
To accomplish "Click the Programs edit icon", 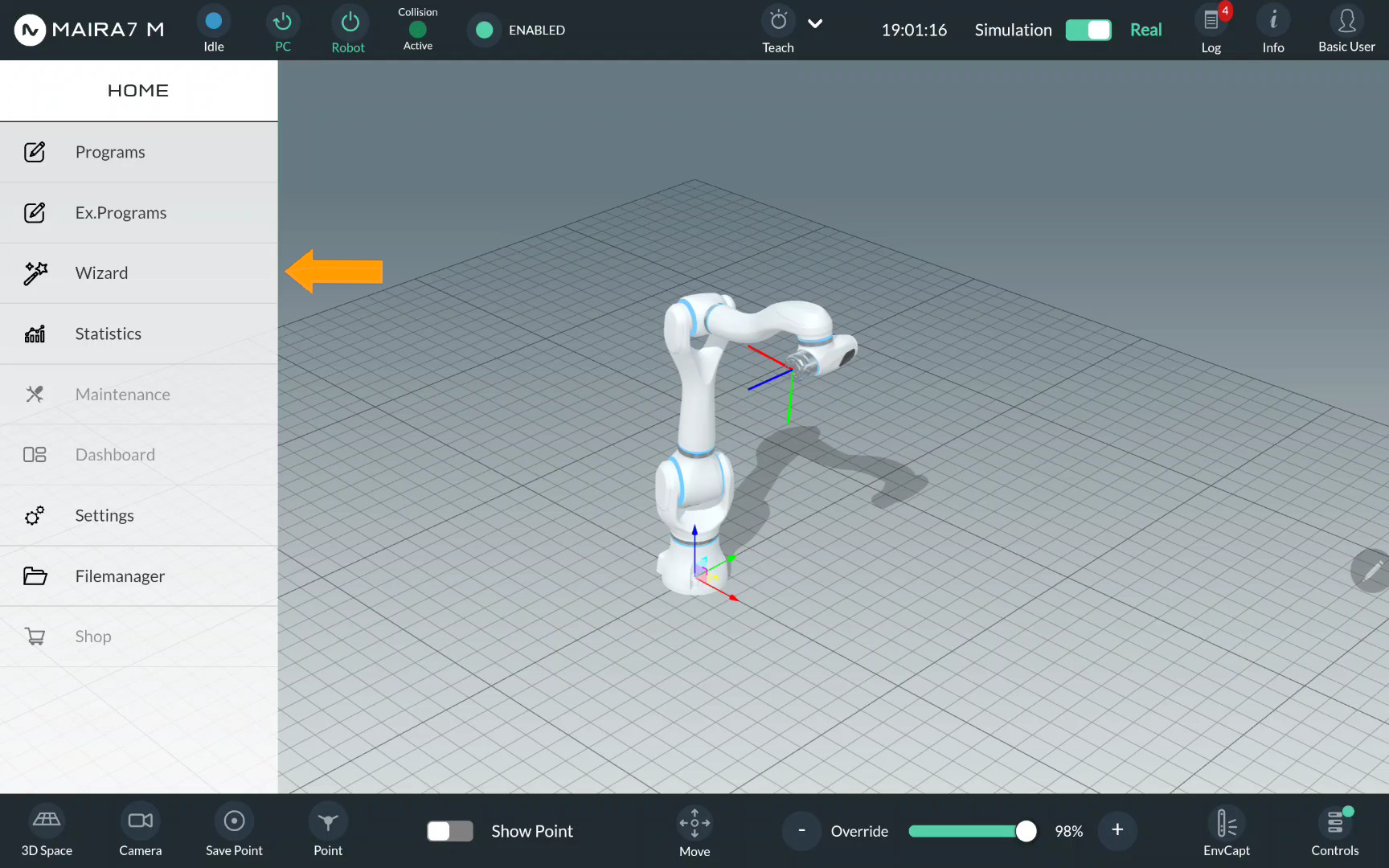I will [35, 152].
